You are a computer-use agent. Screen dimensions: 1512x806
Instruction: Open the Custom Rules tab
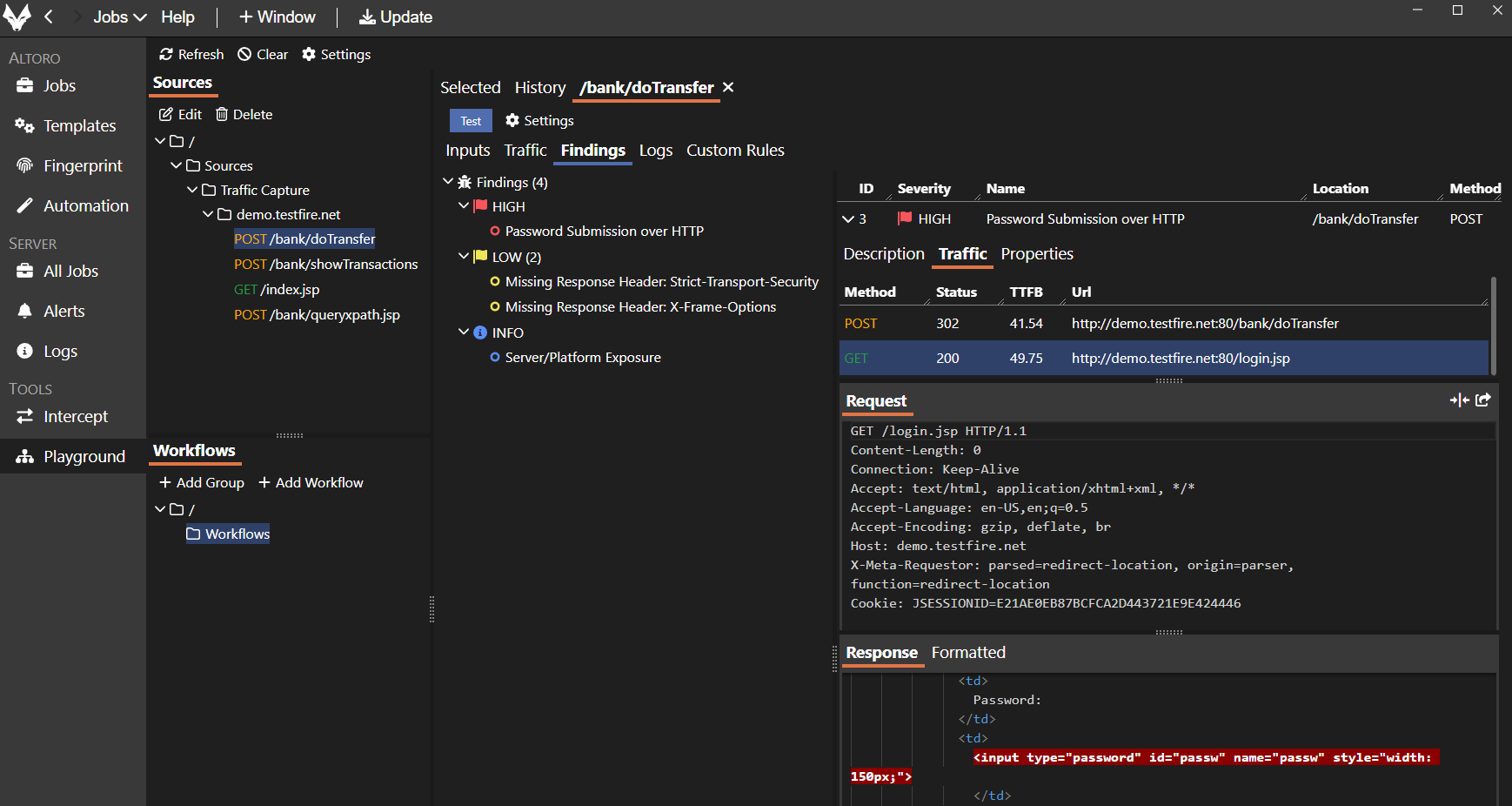pos(735,150)
